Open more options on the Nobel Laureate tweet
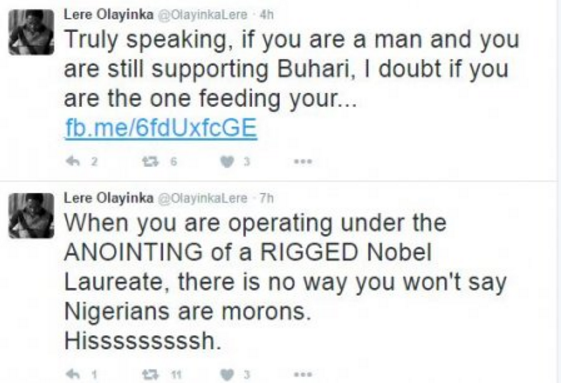 303,375
